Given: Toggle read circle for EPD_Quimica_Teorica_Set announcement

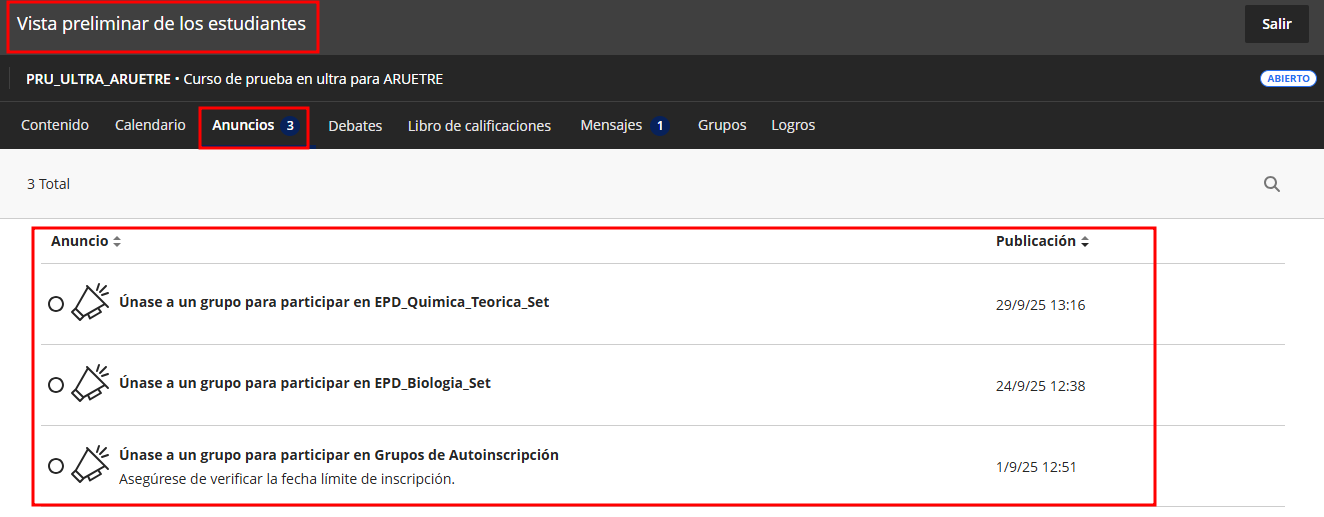Looking at the screenshot, I should 56,304.
